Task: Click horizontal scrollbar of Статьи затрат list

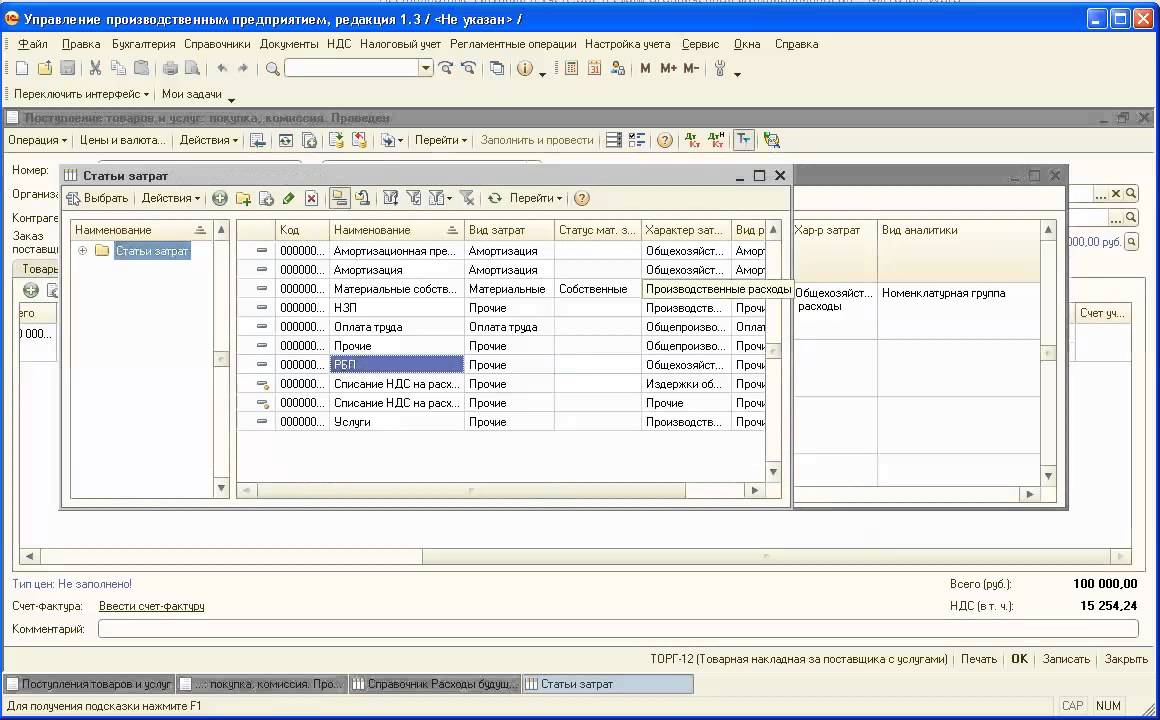Action: pyautogui.click(x=471, y=490)
